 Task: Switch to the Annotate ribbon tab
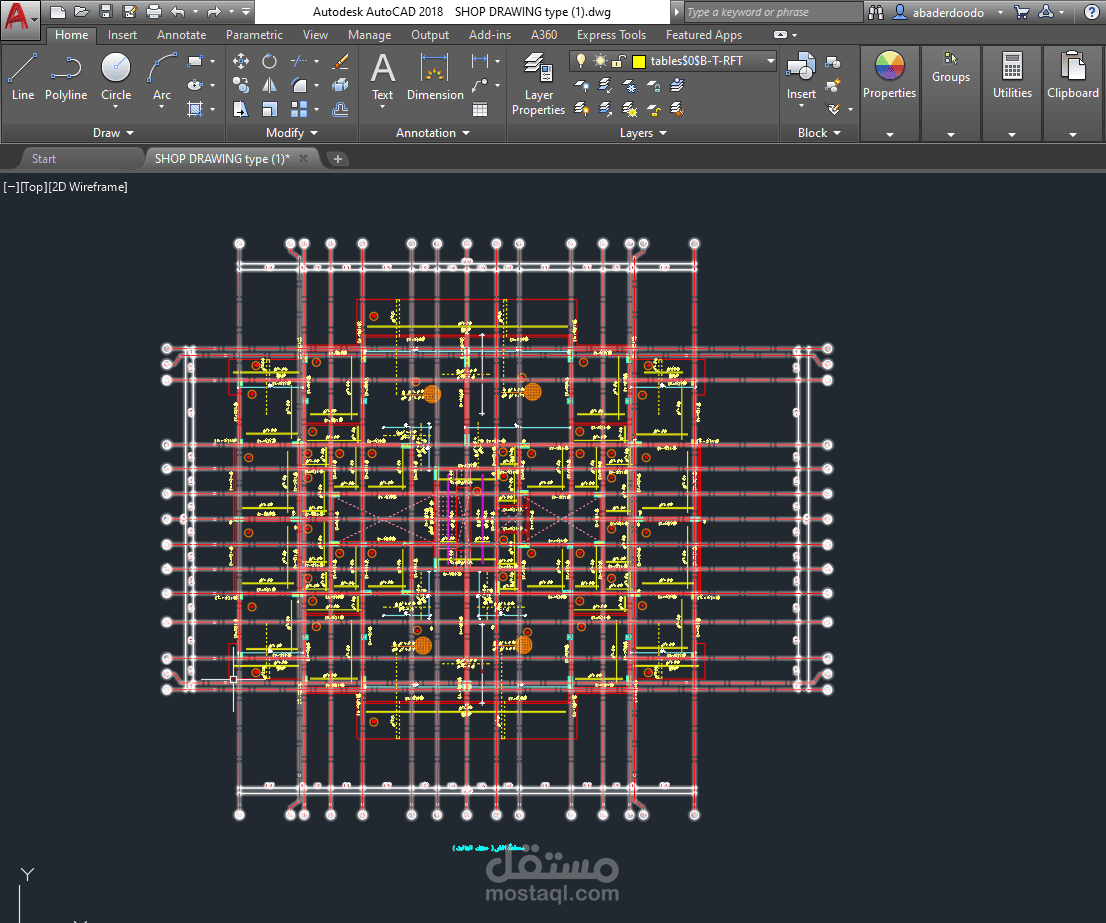[x=181, y=35]
